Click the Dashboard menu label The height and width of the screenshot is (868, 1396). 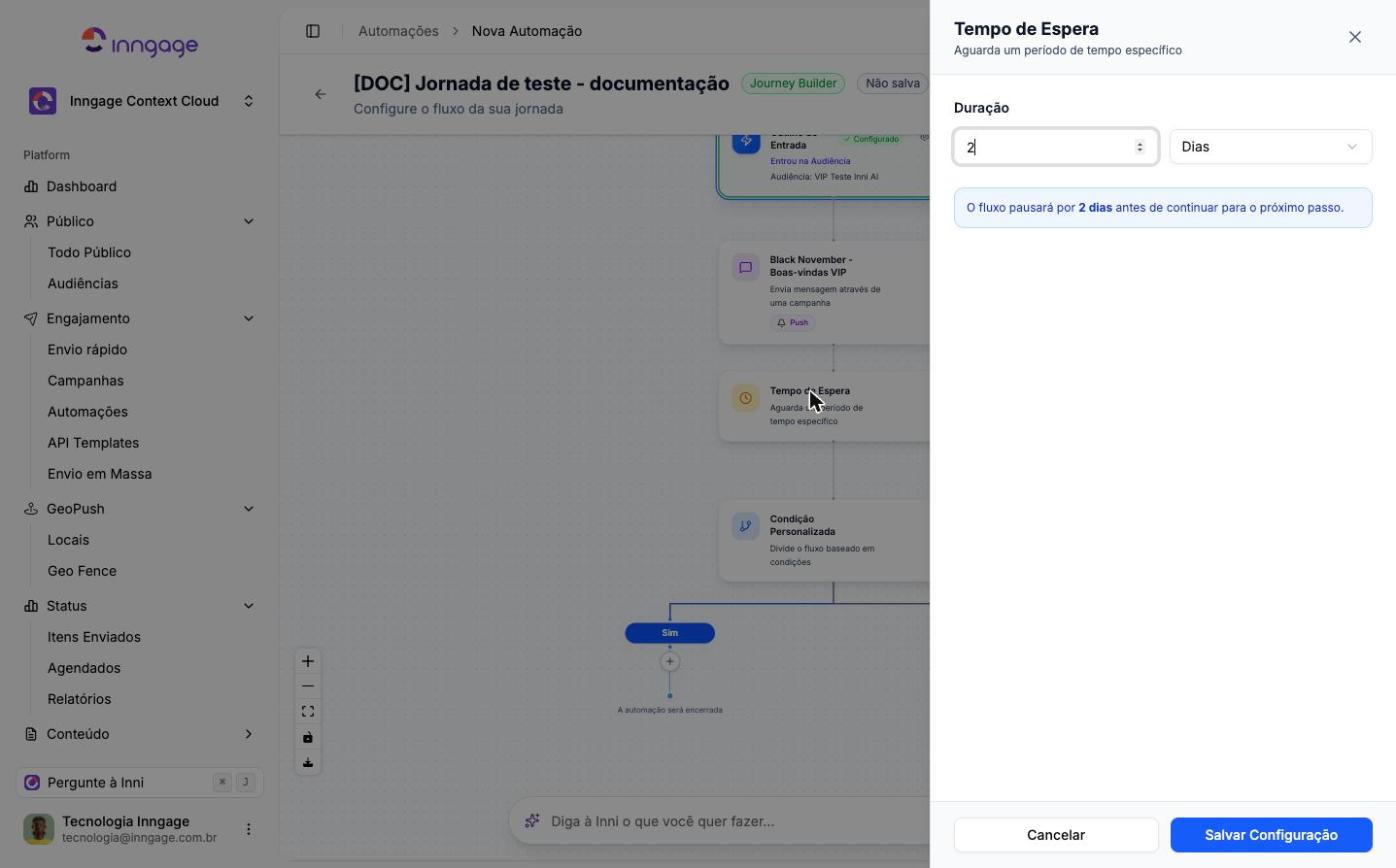click(x=81, y=186)
